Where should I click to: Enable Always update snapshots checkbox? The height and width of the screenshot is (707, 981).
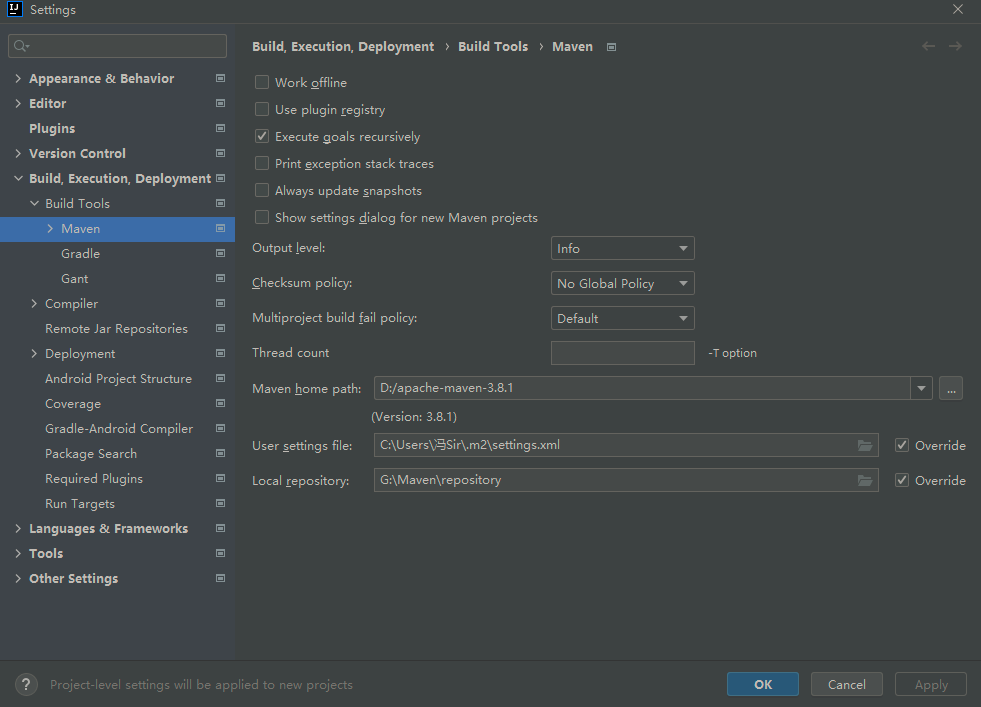click(262, 190)
